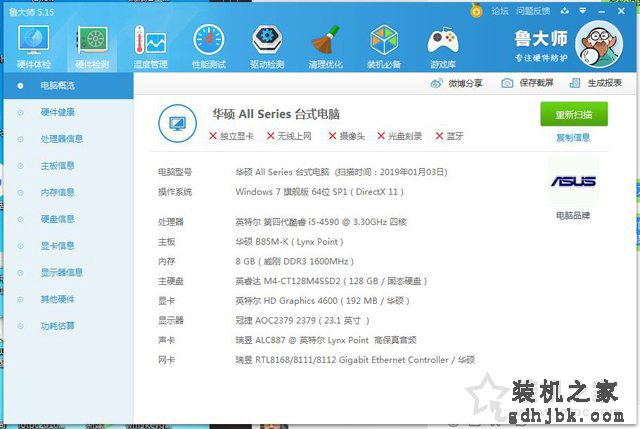Image resolution: width=640 pixels, height=429 pixels.
Task: Click the round computer monitor icon
Action: pyautogui.click(x=178, y=123)
